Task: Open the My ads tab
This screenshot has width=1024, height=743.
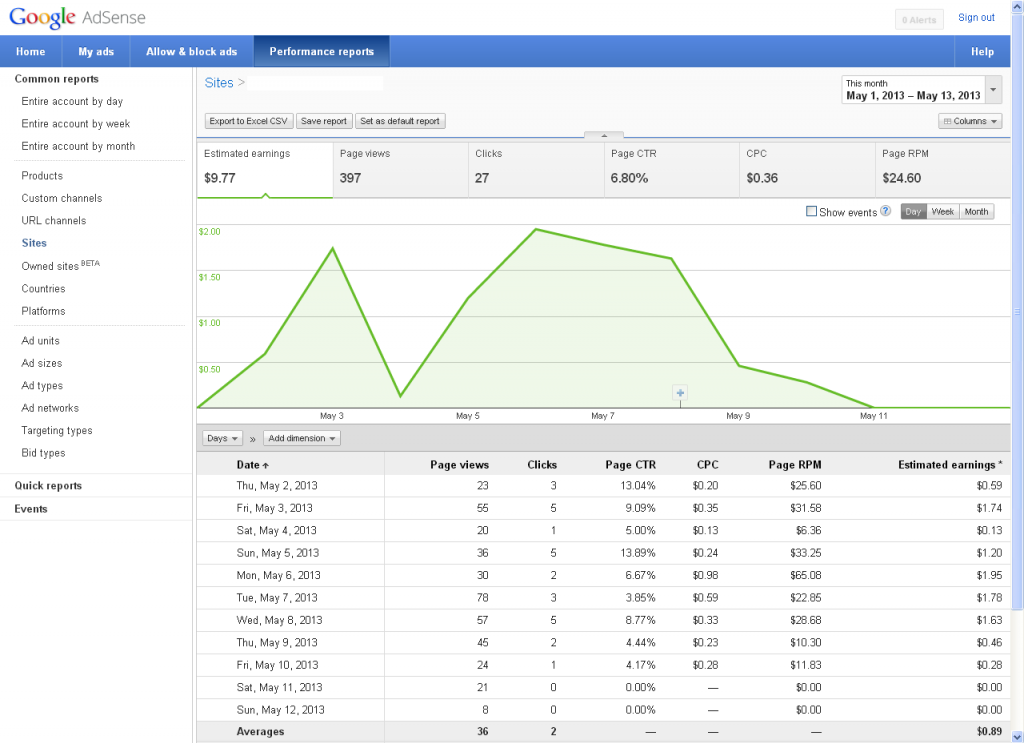Action: pos(96,52)
